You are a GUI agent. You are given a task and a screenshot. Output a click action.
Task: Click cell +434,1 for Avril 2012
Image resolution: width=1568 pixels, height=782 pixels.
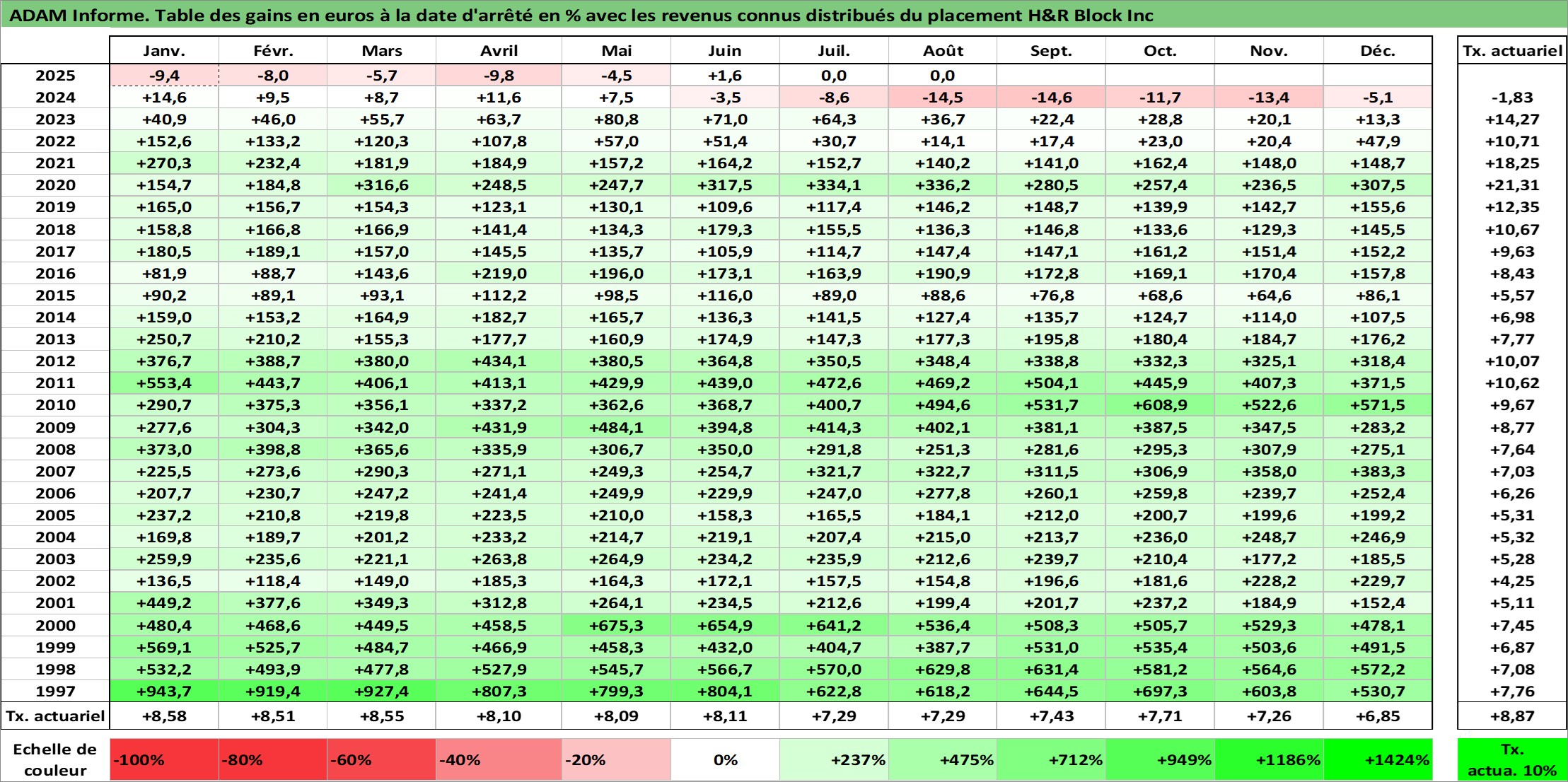pyautogui.click(x=499, y=361)
